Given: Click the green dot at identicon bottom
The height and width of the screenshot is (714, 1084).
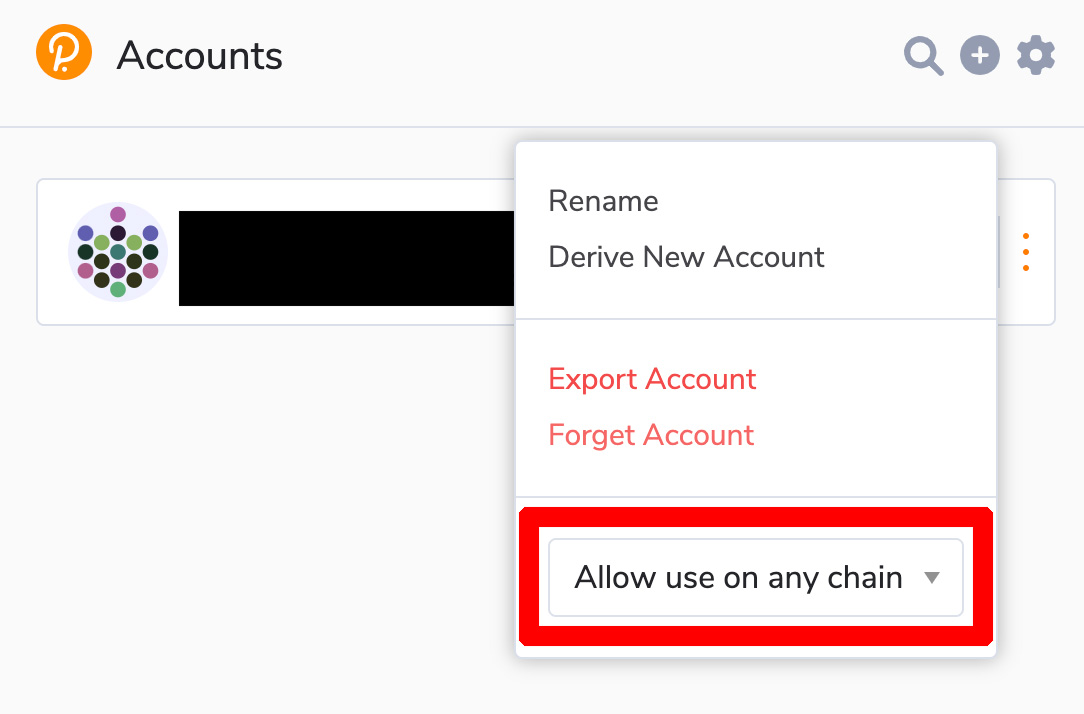Looking at the screenshot, I should (x=118, y=289).
